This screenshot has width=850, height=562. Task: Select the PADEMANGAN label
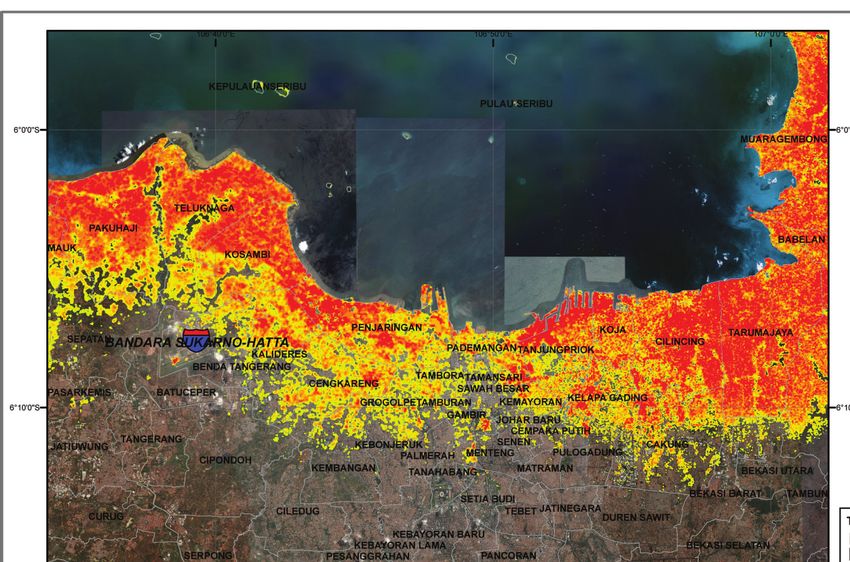481,348
